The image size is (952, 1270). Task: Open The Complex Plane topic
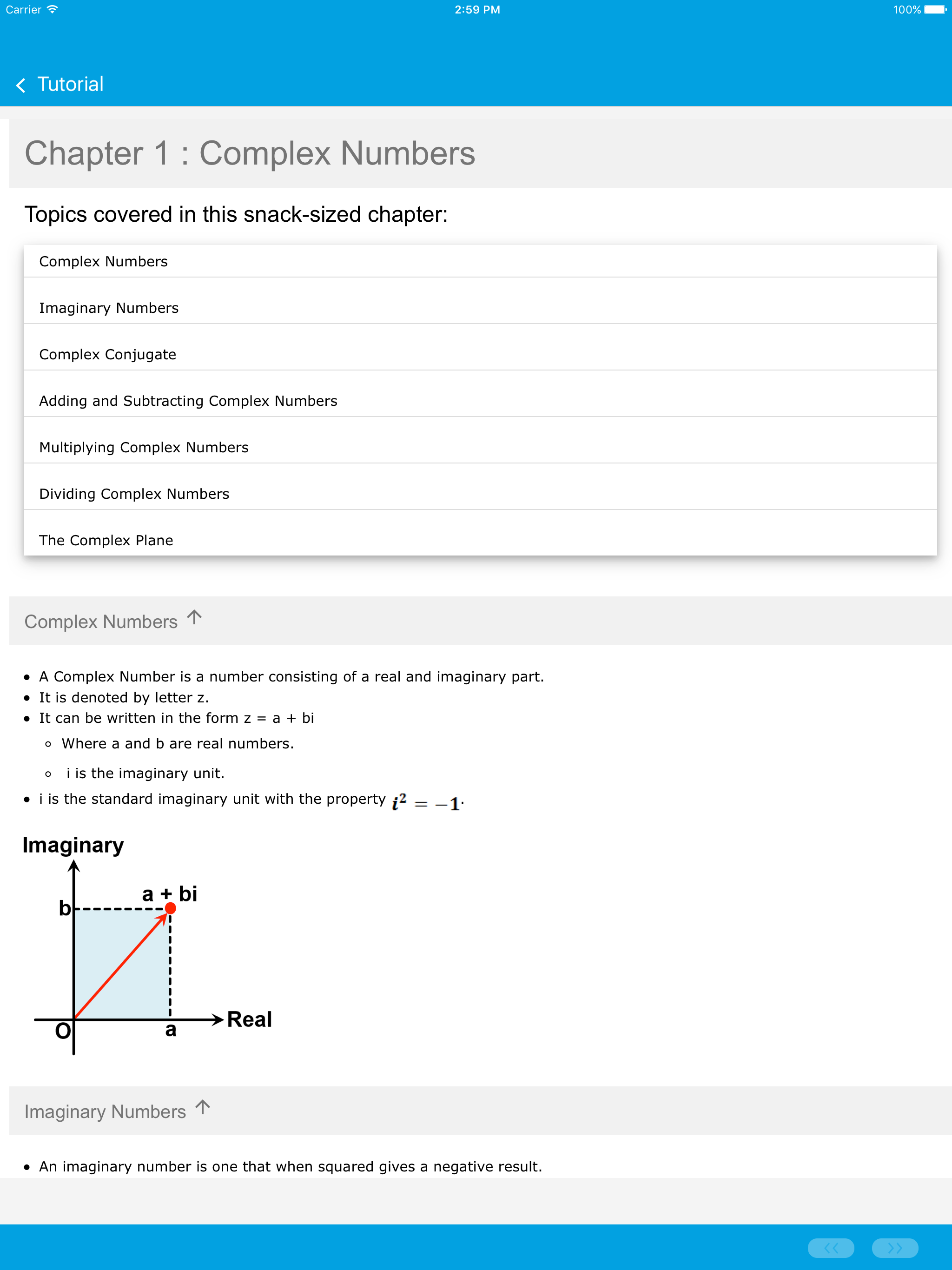(x=106, y=541)
